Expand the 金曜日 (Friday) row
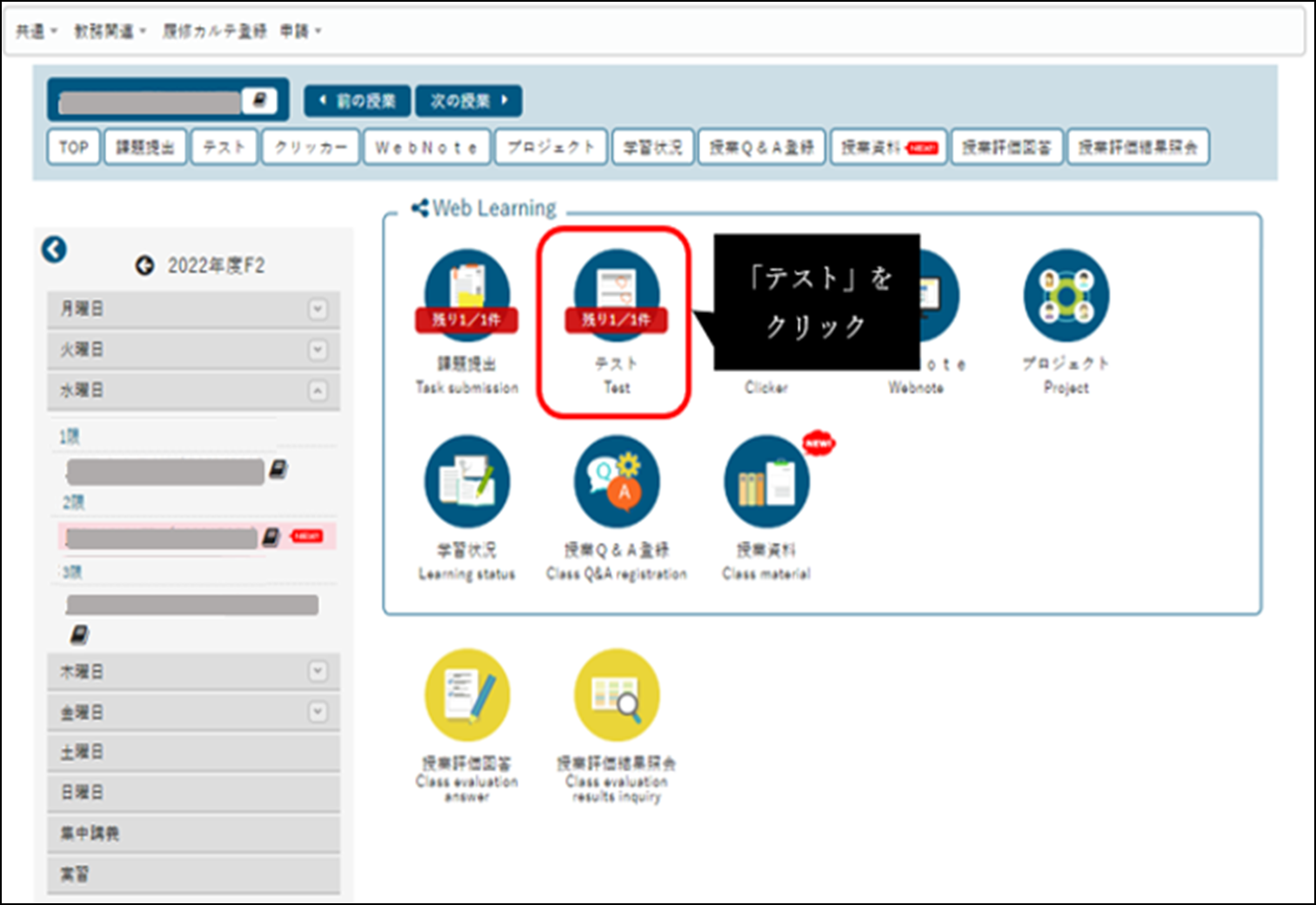Screen dimensions: 1316x905 click(x=193, y=712)
